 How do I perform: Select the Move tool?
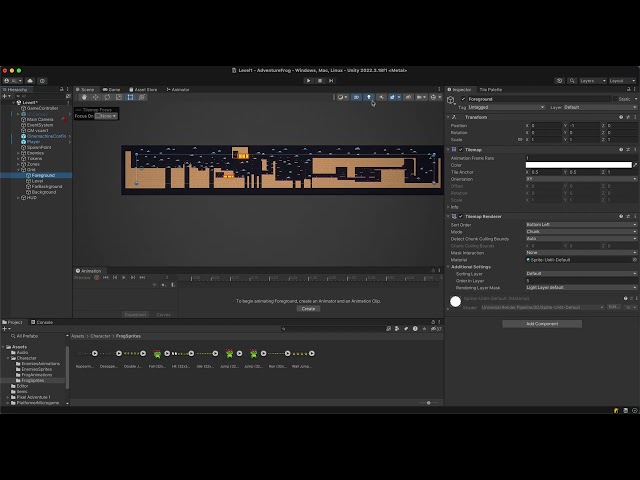96,97
